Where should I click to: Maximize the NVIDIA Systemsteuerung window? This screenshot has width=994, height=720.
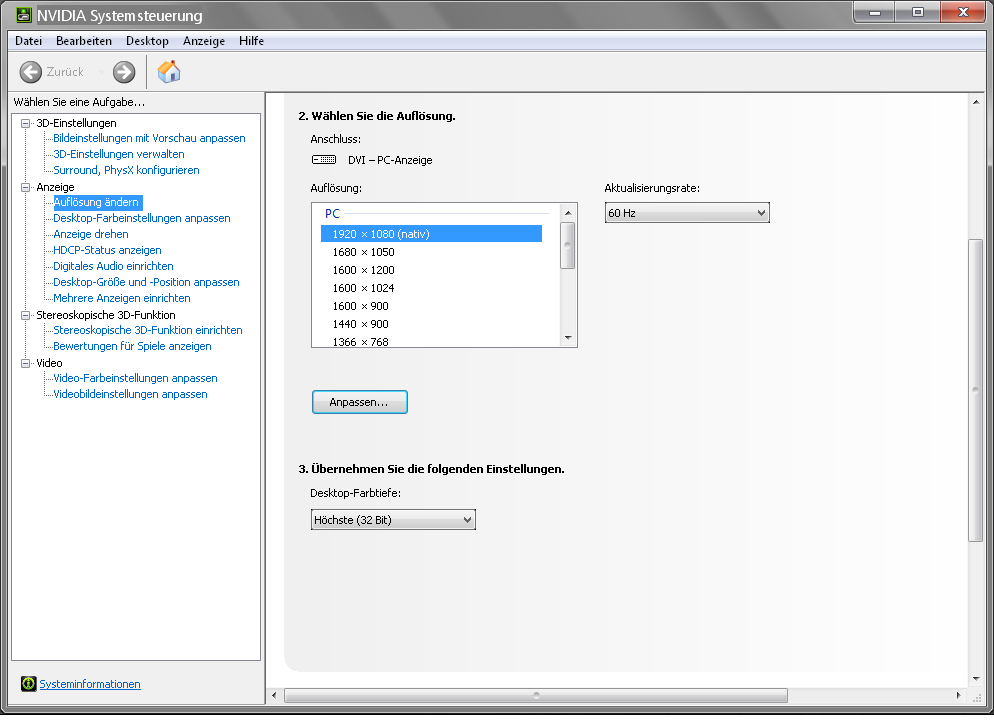[x=917, y=12]
